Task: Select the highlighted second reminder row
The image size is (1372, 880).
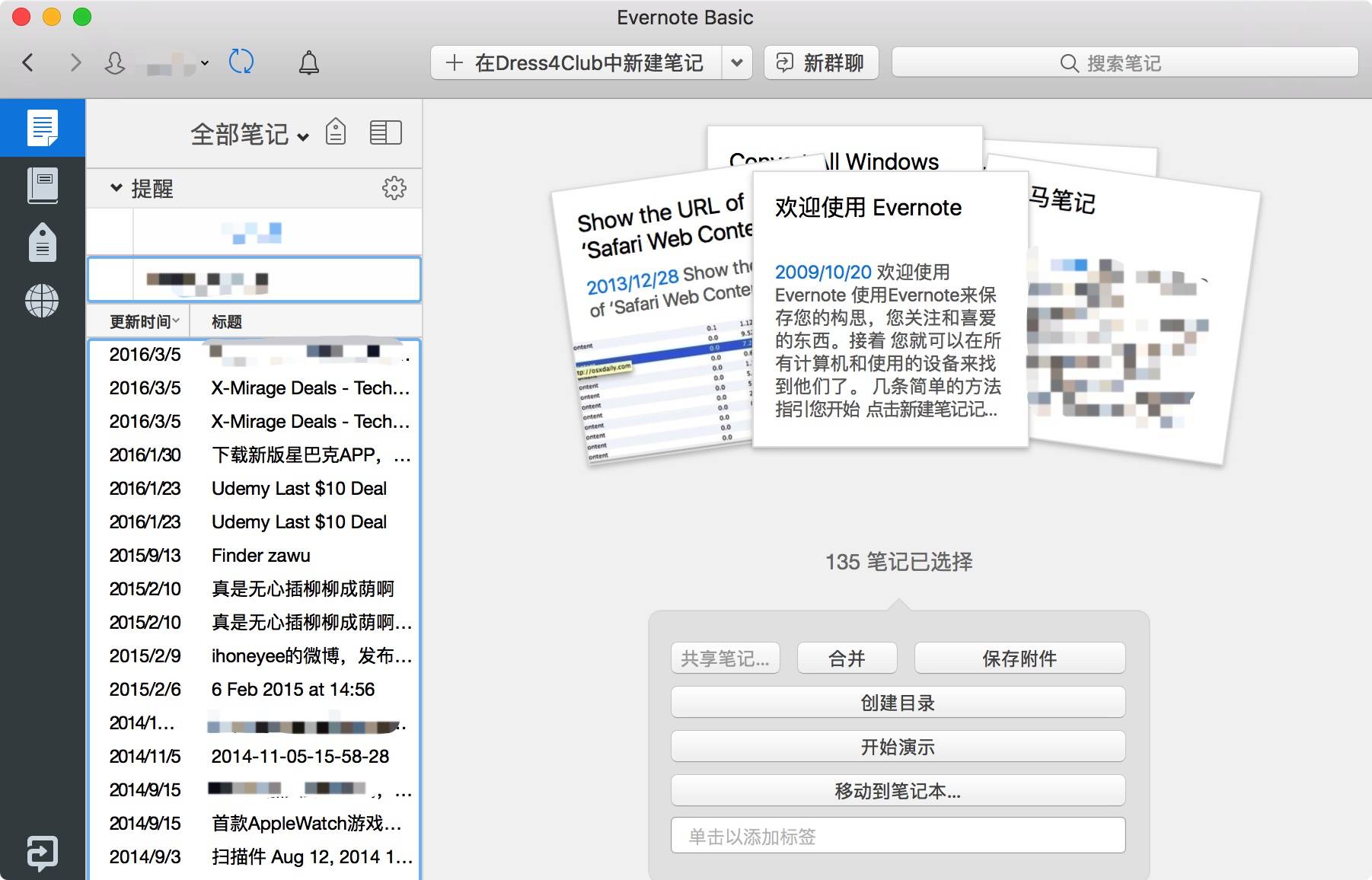Action: (254, 280)
